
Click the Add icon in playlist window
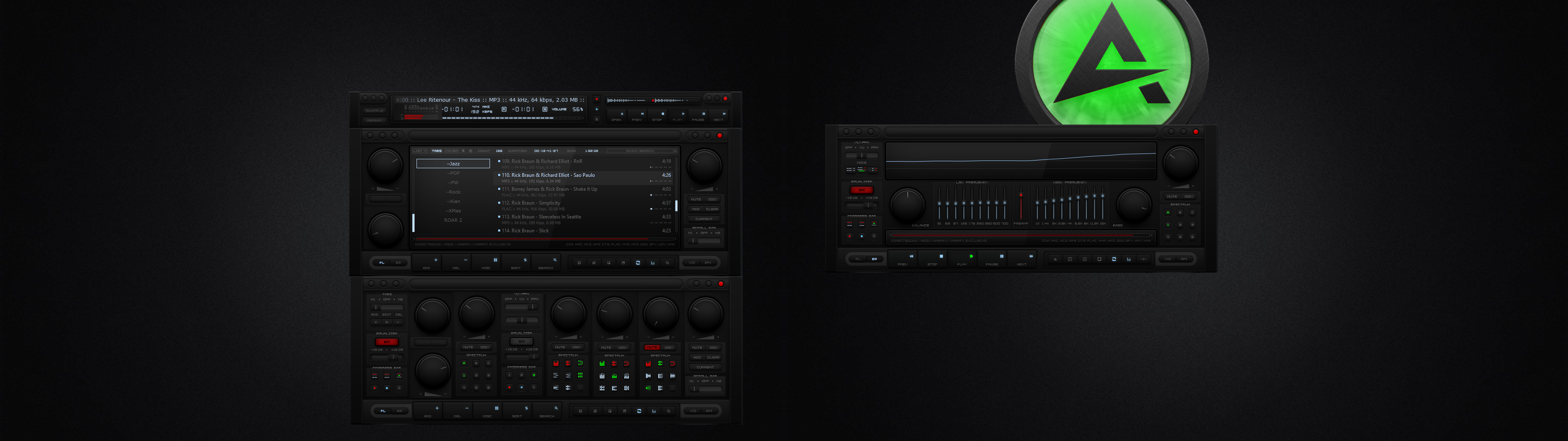427,263
